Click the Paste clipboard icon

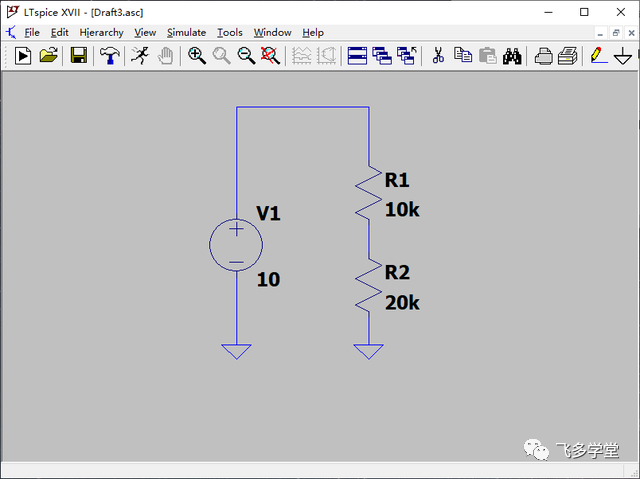488,55
